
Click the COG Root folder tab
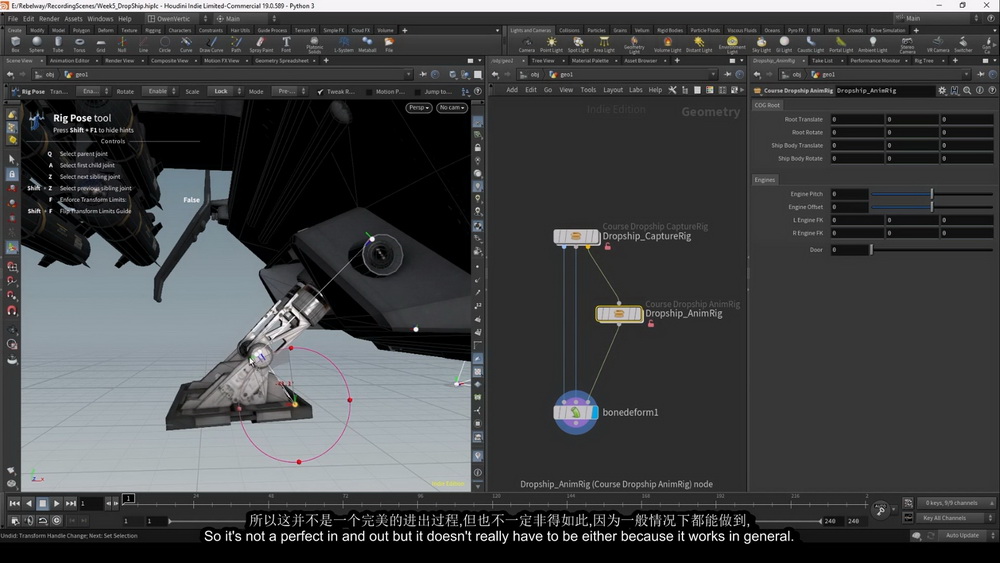pyautogui.click(x=767, y=105)
